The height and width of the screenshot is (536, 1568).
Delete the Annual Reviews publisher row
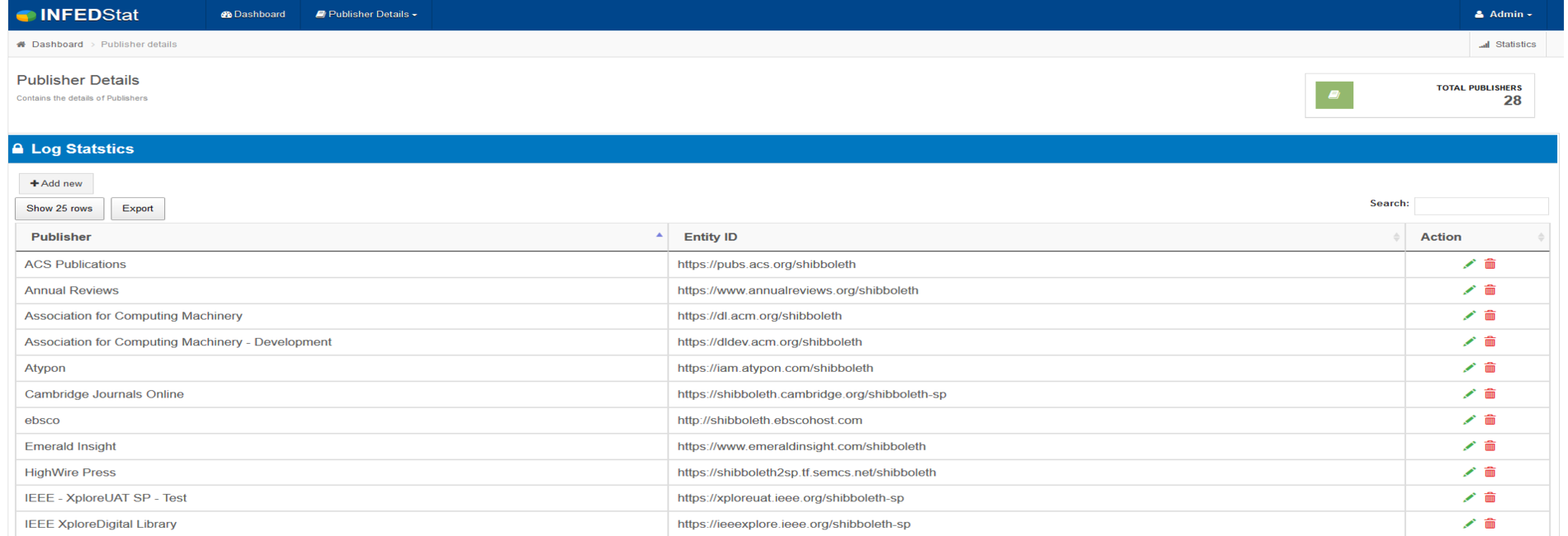(x=1490, y=290)
